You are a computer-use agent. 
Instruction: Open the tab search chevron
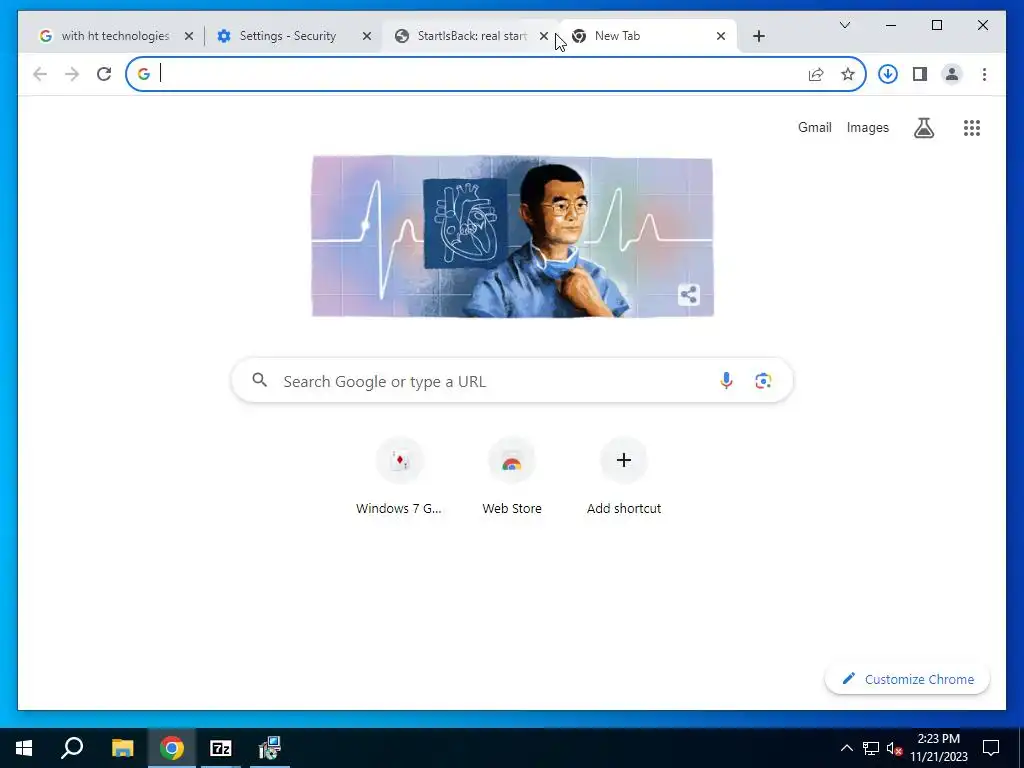[x=844, y=25]
